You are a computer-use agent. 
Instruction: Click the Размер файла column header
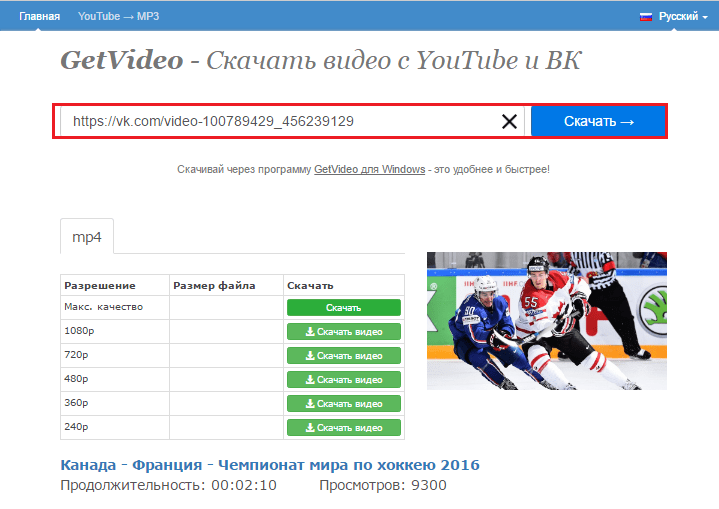pos(214,286)
